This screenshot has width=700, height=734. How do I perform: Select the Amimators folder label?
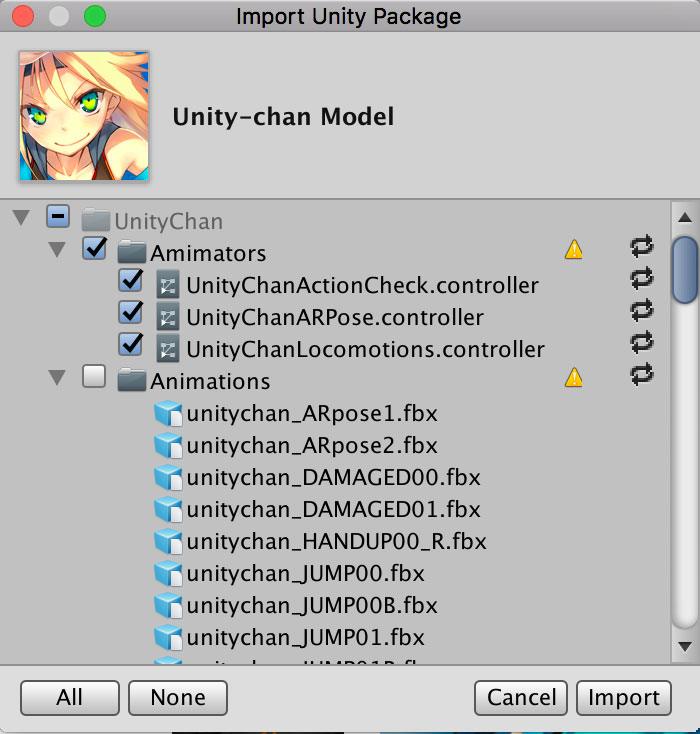pyautogui.click(x=208, y=253)
